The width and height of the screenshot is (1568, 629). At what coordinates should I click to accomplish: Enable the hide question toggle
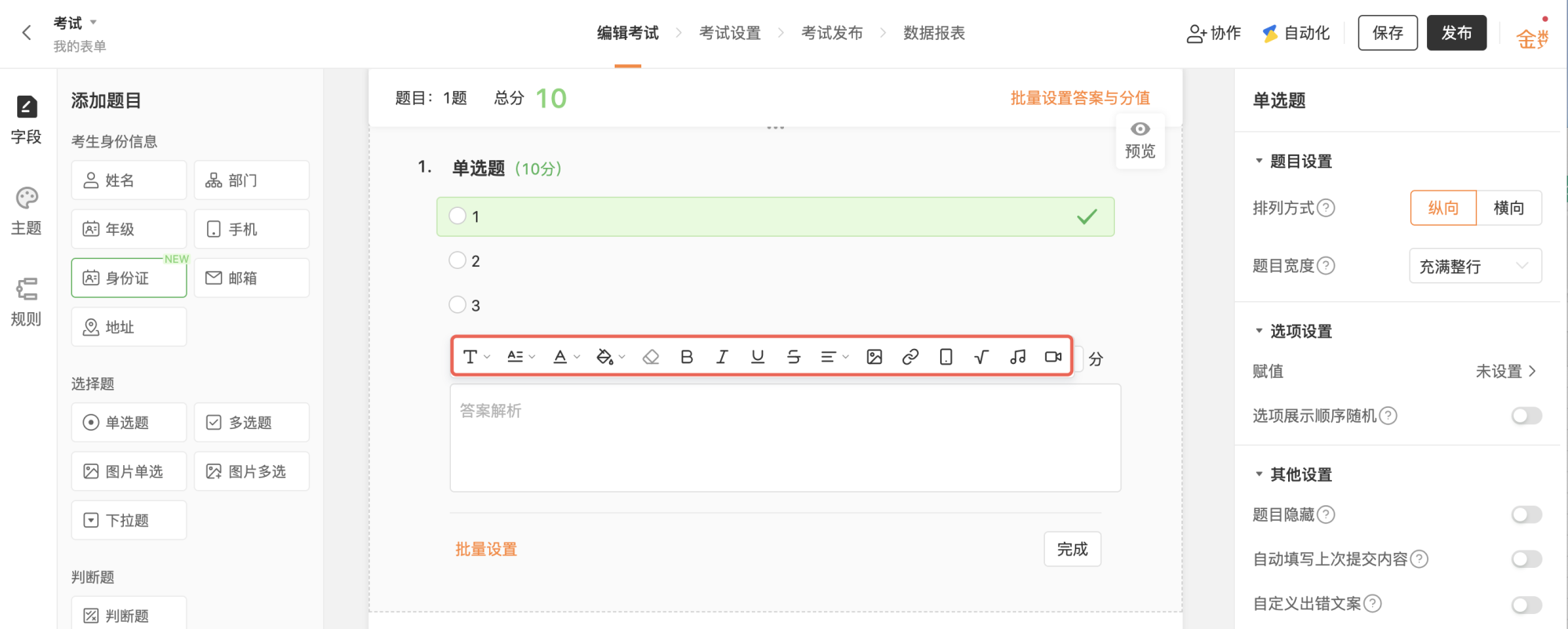coord(1526,514)
